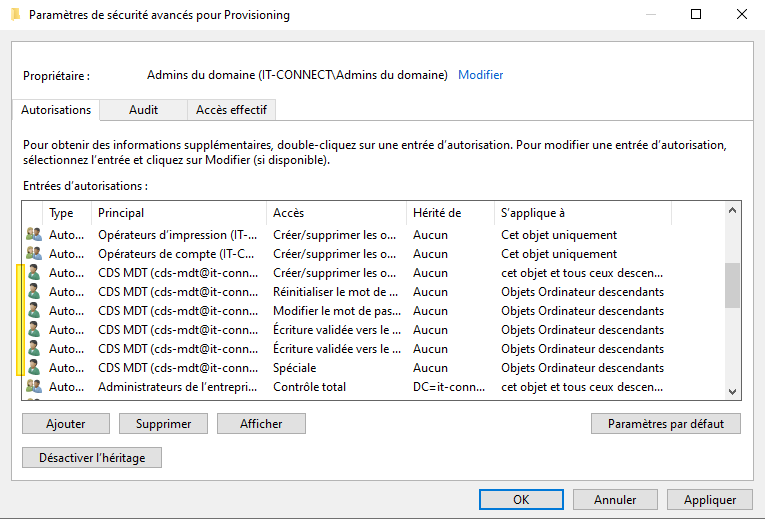Click the Supprimer button

(163, 423)
